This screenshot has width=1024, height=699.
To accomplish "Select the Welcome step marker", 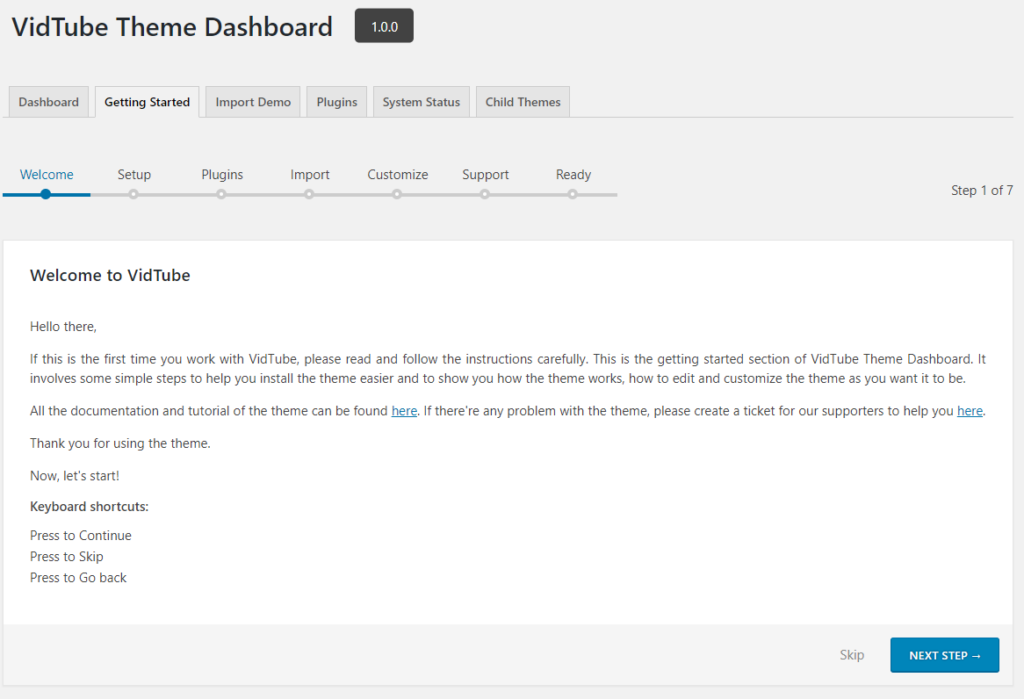I will pos(46,195).
